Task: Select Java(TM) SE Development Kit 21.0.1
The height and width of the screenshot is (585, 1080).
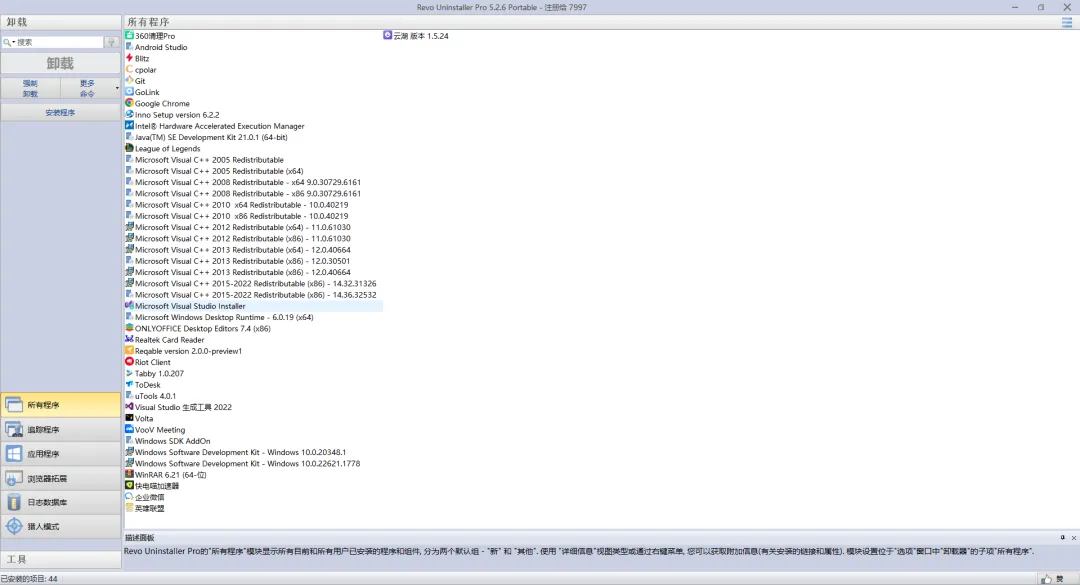Action: click(211, 137)
